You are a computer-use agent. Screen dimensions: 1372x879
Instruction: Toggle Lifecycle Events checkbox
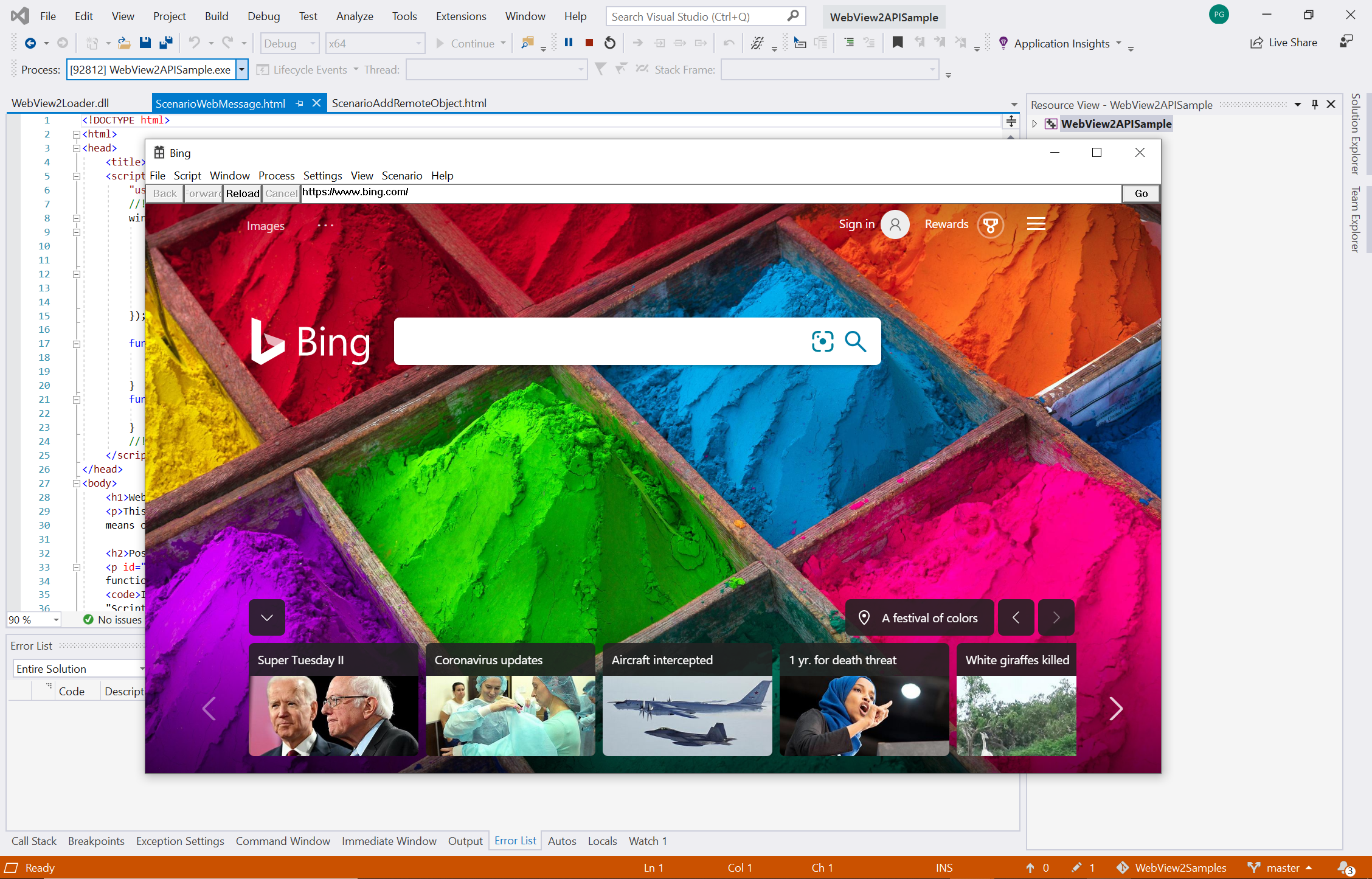(264, 69)
